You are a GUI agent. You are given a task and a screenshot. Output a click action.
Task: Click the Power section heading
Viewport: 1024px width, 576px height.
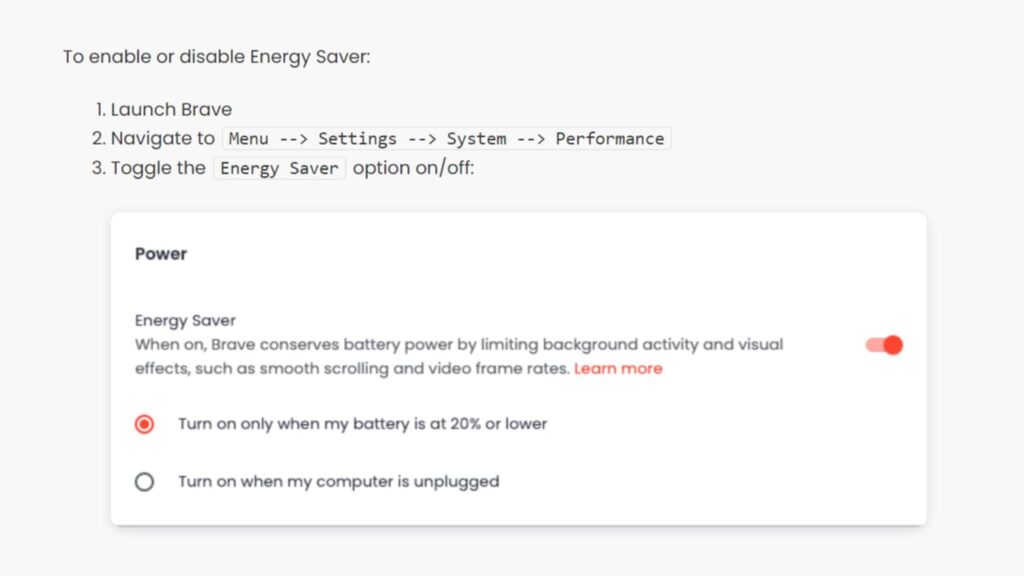160,254
